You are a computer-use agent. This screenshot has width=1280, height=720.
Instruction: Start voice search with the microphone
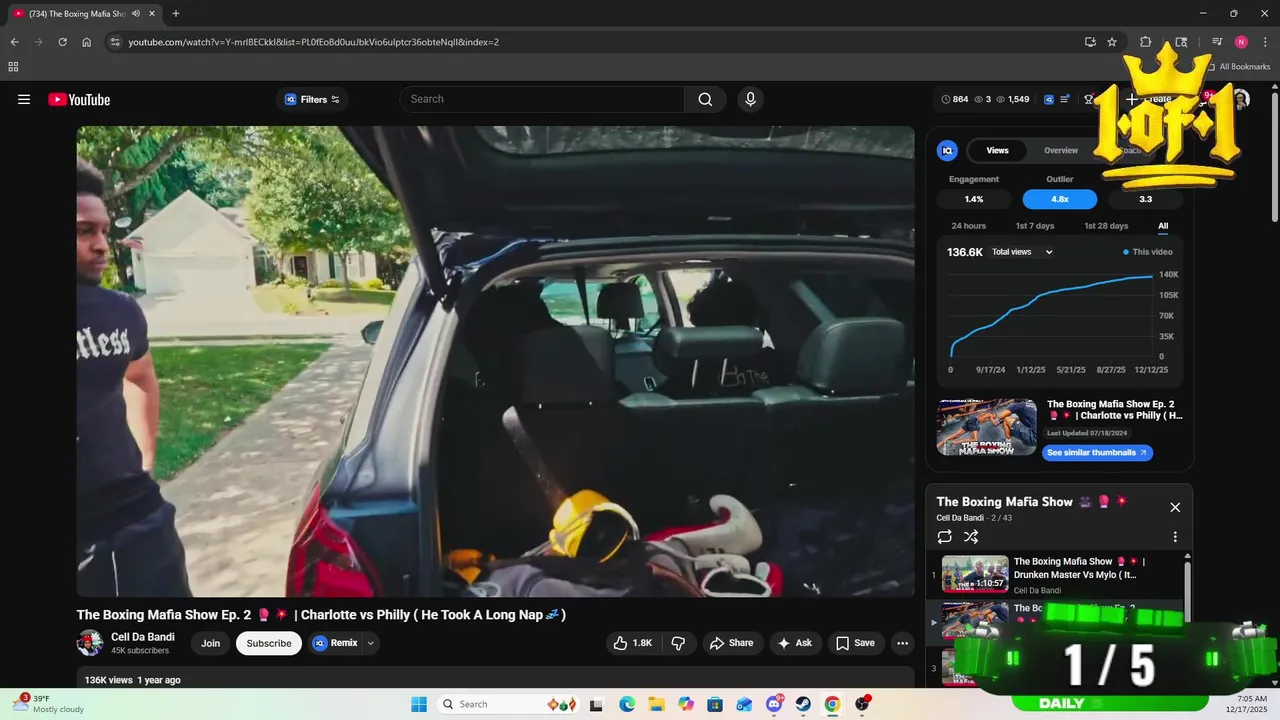tap(750, 99)
